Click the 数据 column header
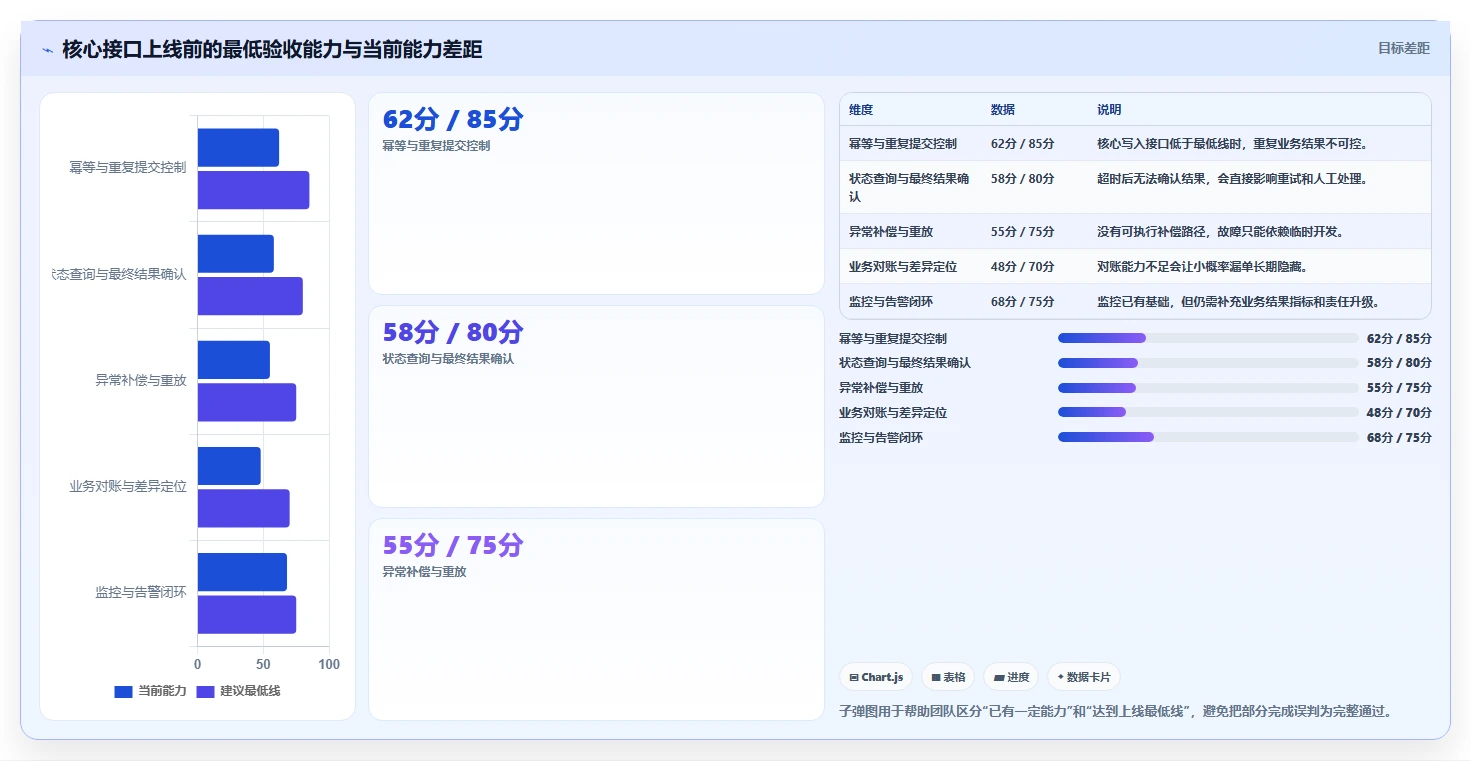1471x761 pixels. [x=1003, y=110]
